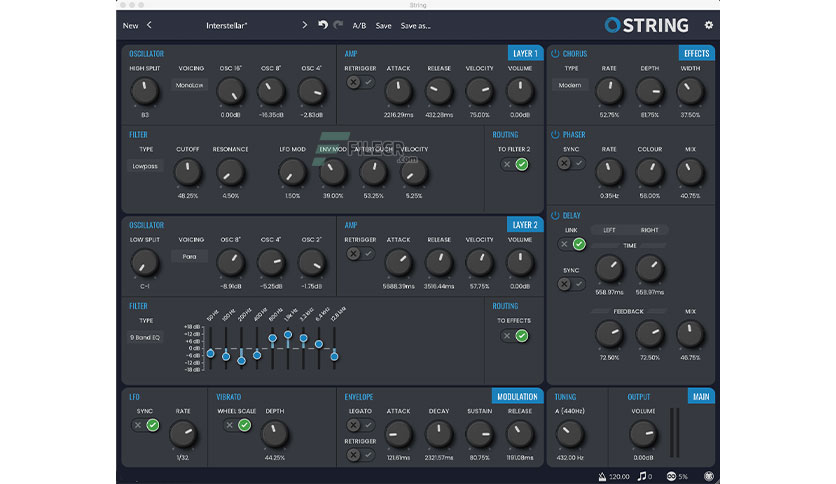Click the Layer 1 High Split knob
This screenshot has height=484, width=836.
(x=144, y=92)
